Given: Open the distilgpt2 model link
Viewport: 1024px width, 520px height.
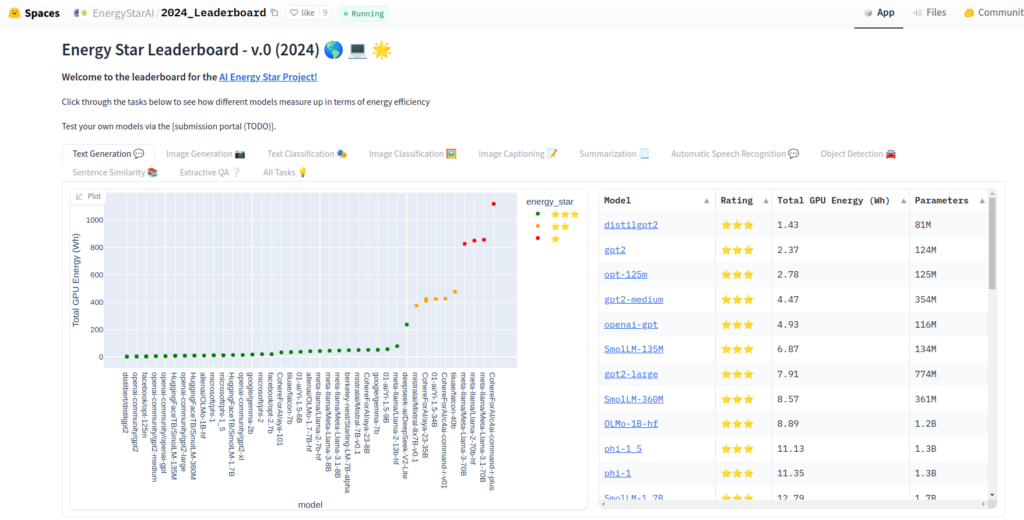Looking at the screenshot, I should pyautogui.click(x=631, y=225).
